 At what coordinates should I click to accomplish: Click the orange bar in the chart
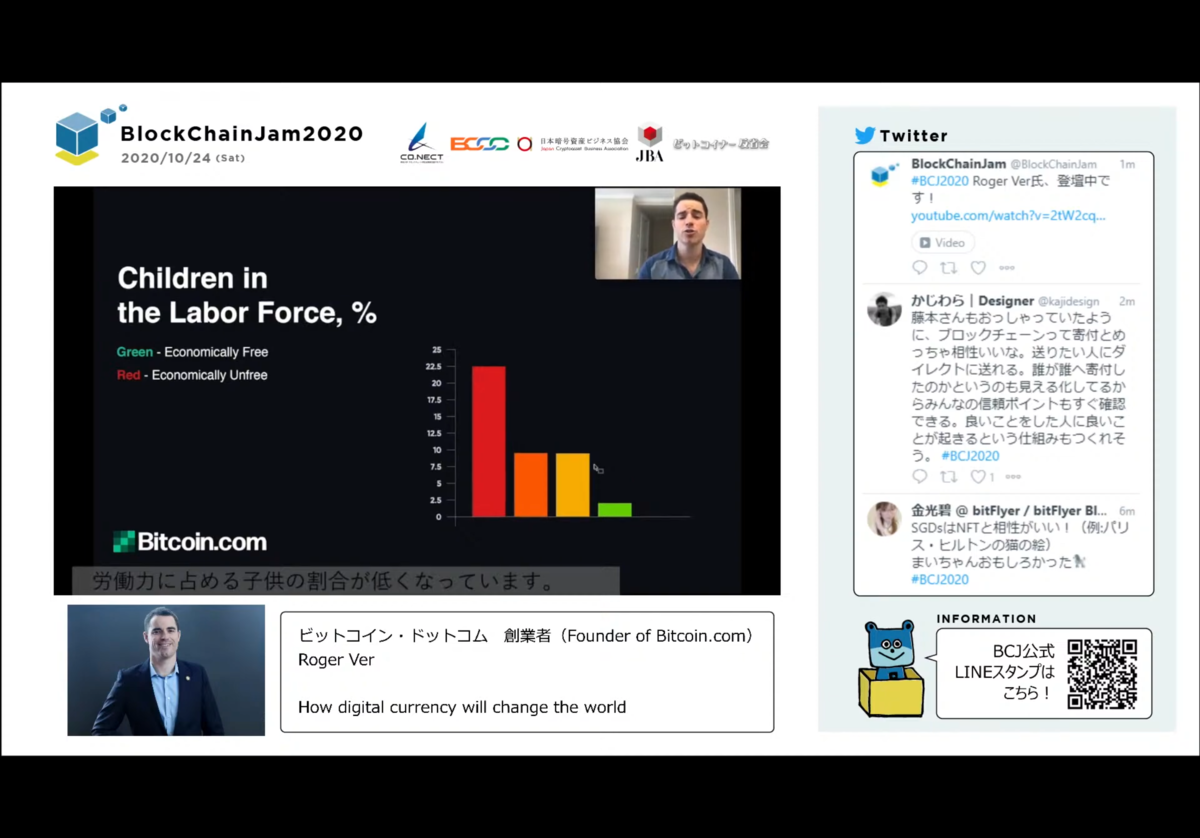(x=531, y=485)
